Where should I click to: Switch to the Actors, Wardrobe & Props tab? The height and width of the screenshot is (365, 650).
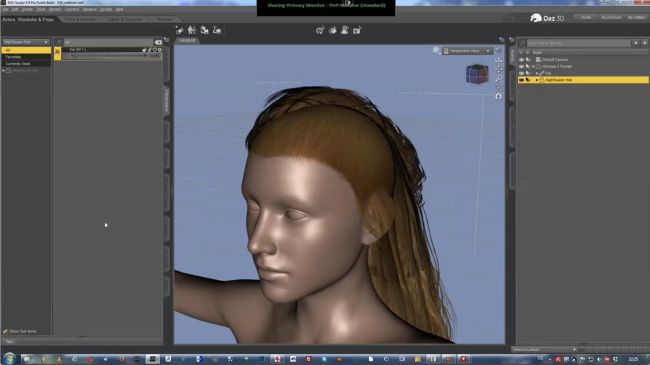tap(28, 19)
